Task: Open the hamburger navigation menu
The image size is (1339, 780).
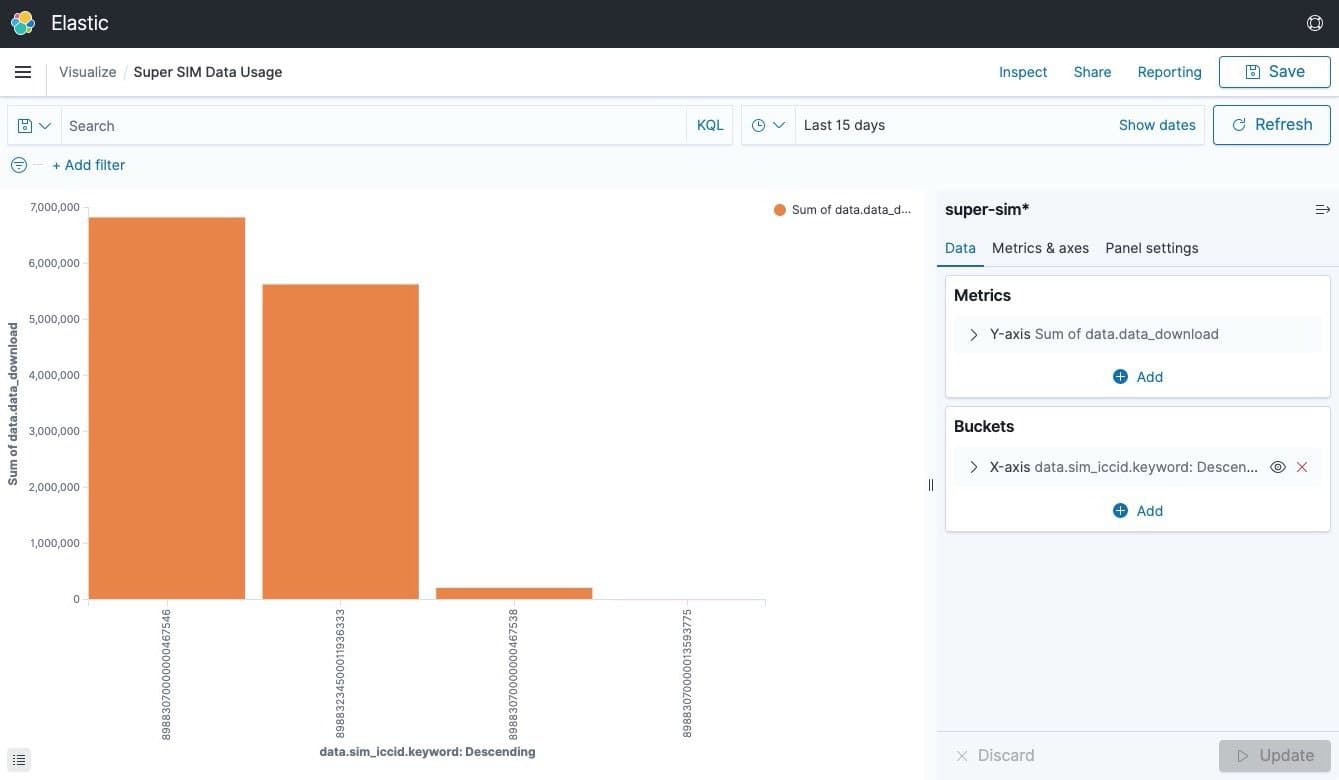Action: (x=23, y=72)
